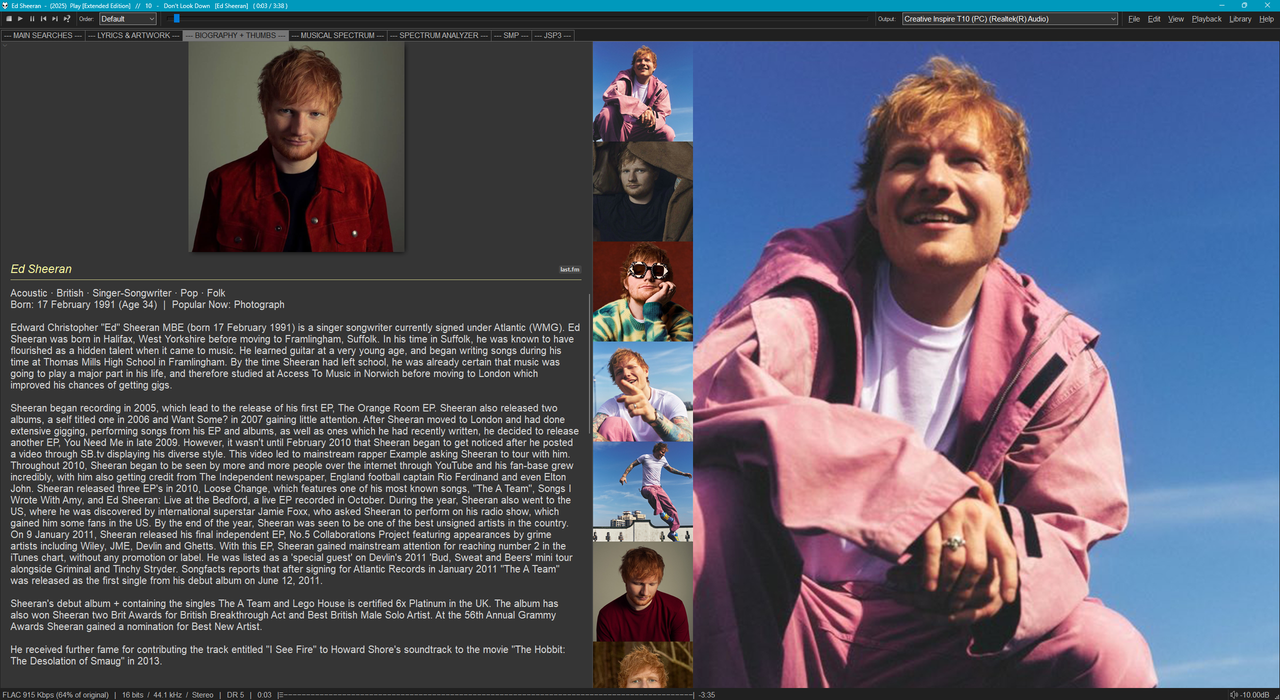Select the pointing finger thumbnail
This screenshot has height=700, width=1280.
click(643, 391)
